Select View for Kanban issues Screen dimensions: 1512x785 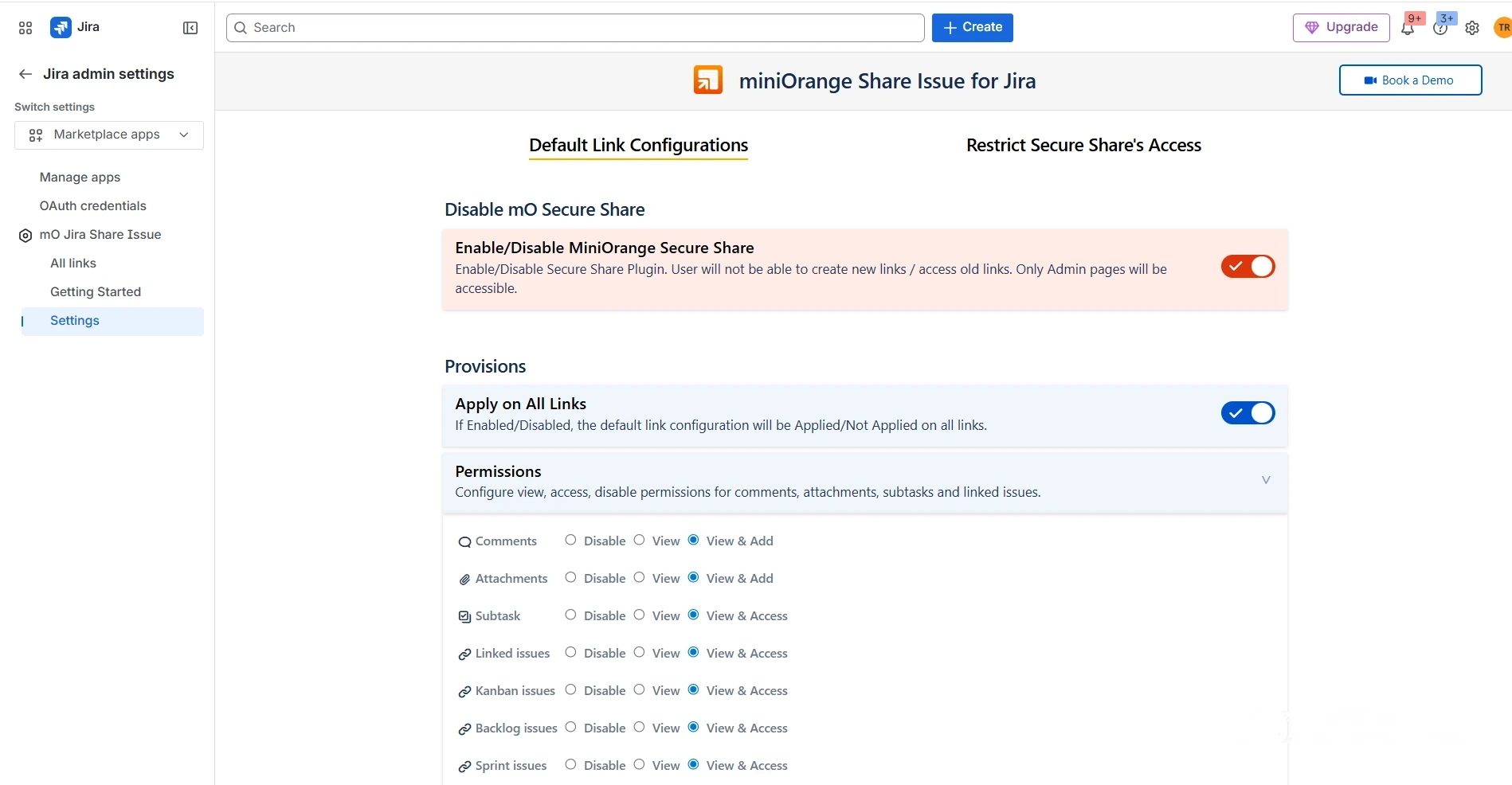[639, 689]
